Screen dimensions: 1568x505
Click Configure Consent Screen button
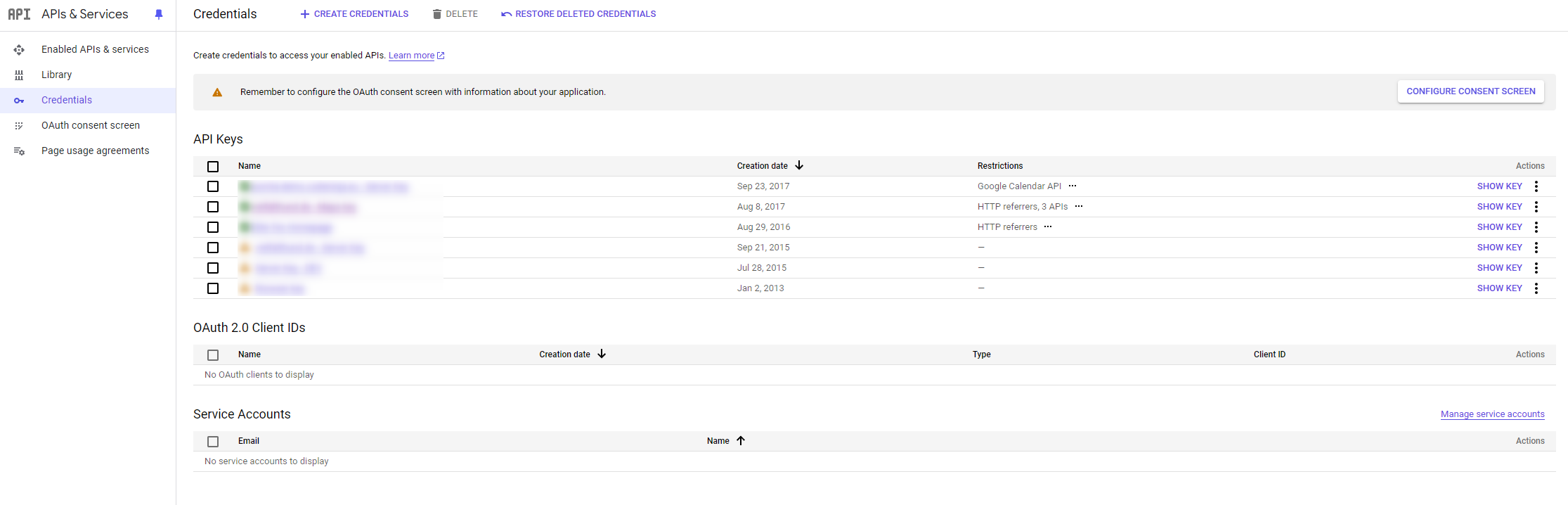pos(1470,91)
